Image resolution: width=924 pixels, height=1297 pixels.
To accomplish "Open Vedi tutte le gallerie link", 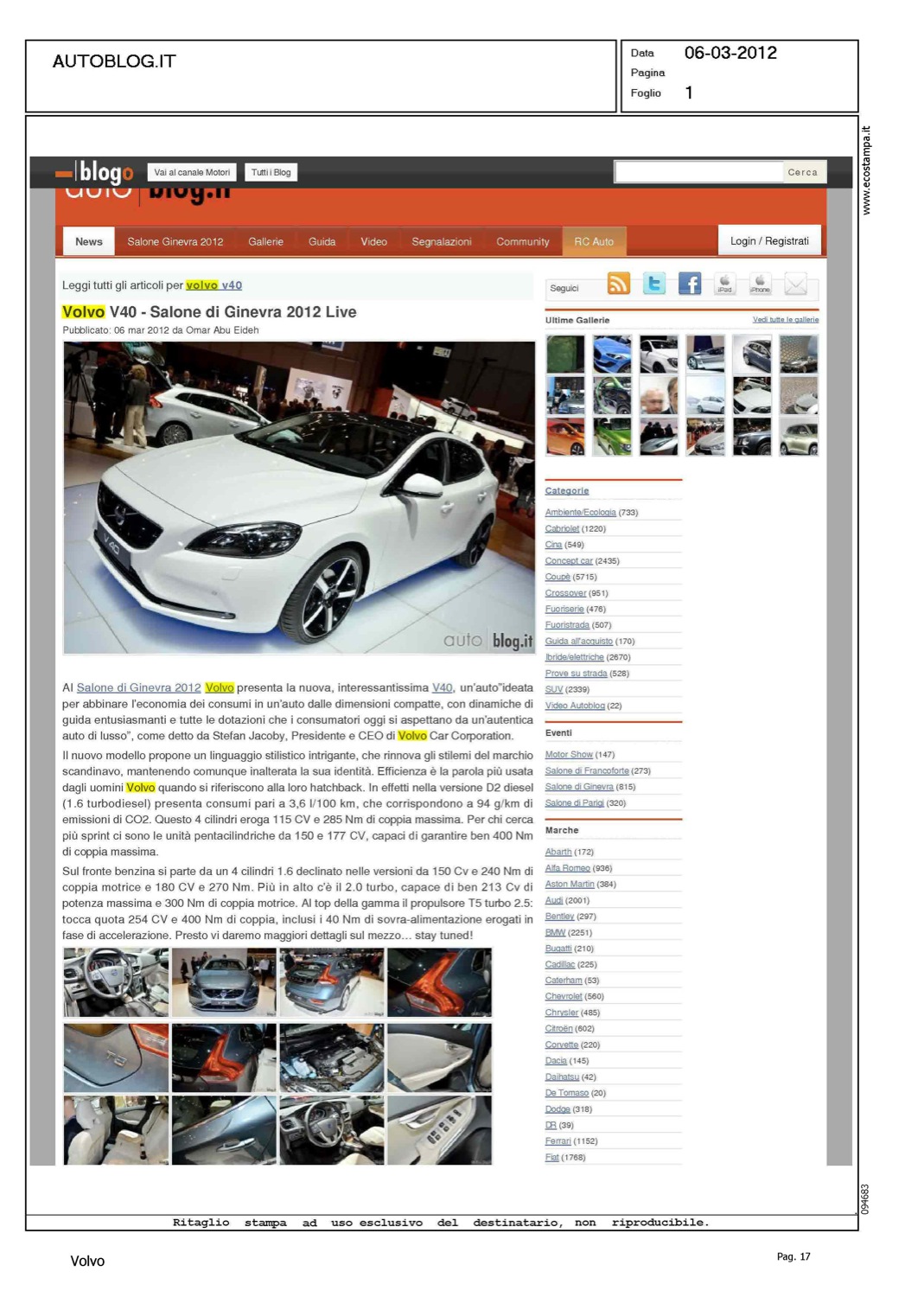I will (x=785, y=320).
